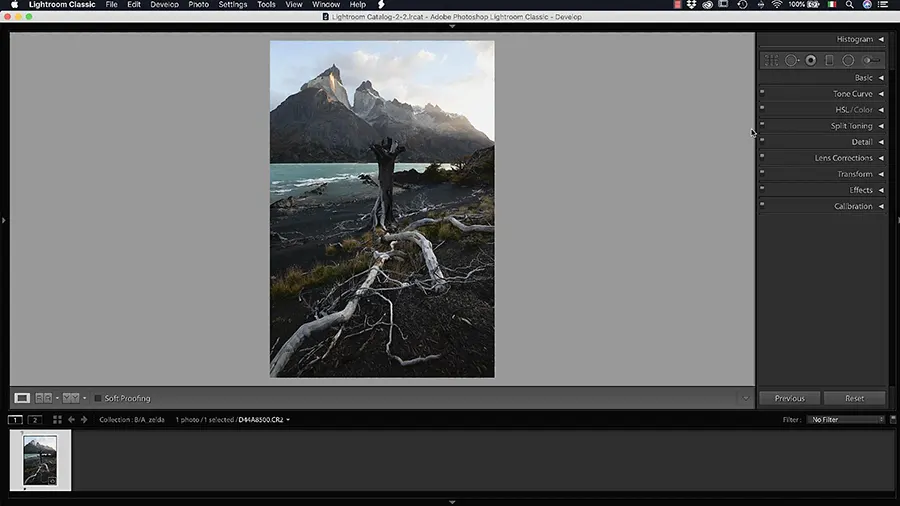
Task: Open the No Filter dropdown
Action: coord(846,420)
